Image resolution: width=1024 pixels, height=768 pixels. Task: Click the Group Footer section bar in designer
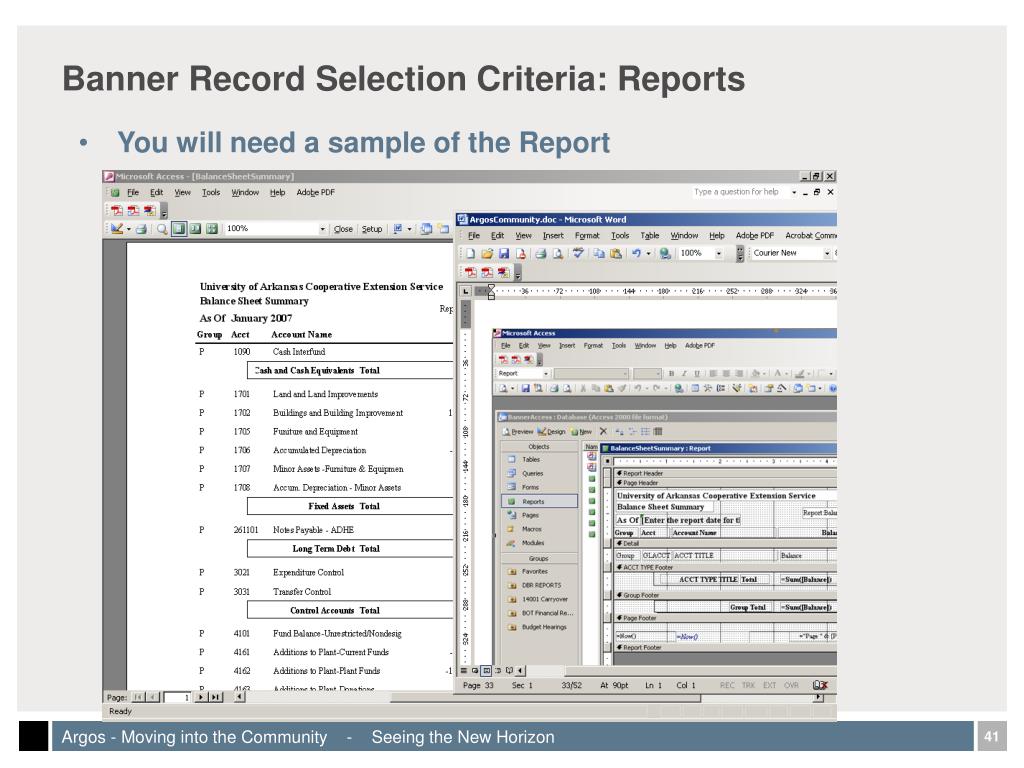[725, 596]
